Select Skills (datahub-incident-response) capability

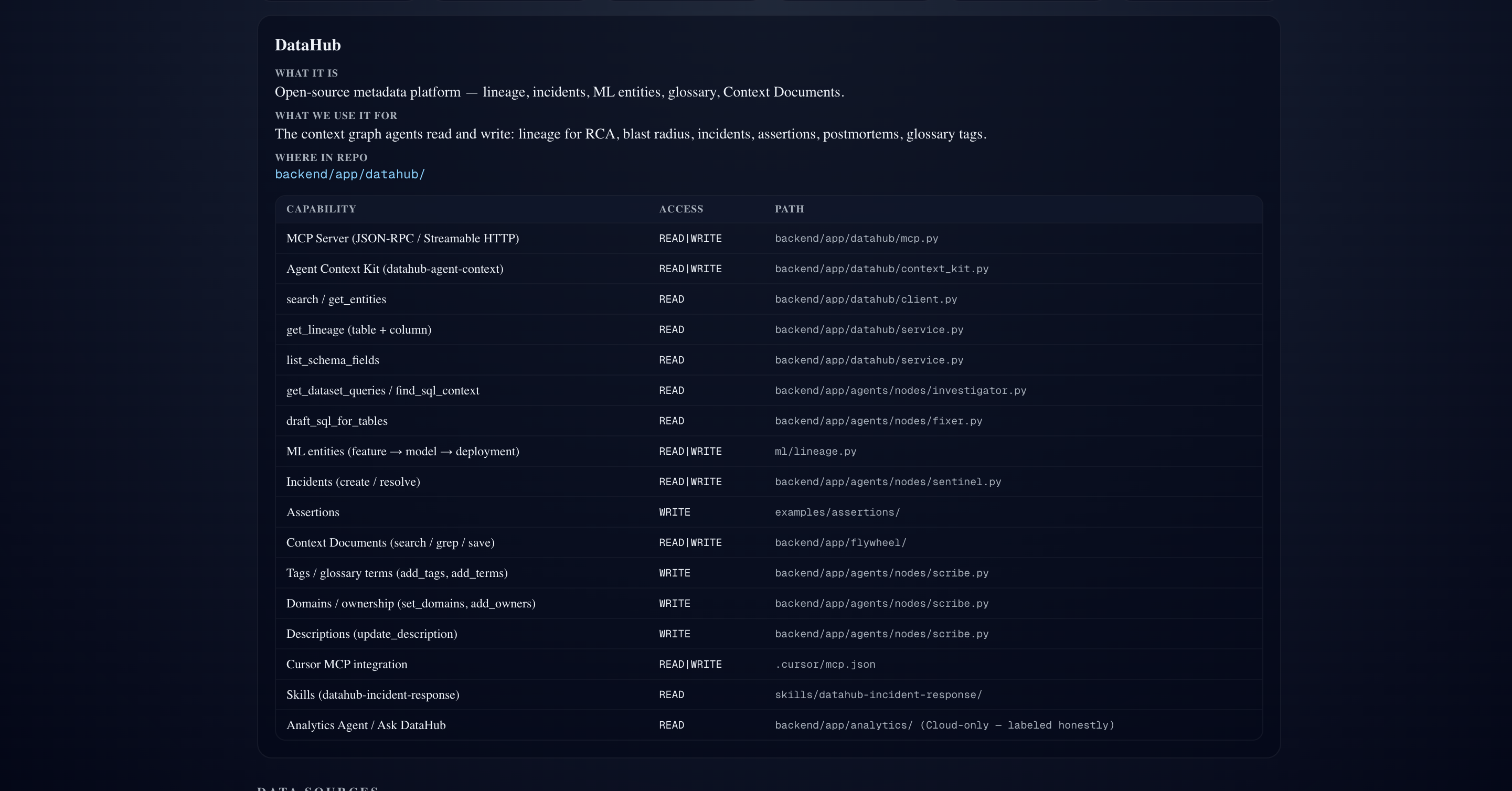[372, 696]
